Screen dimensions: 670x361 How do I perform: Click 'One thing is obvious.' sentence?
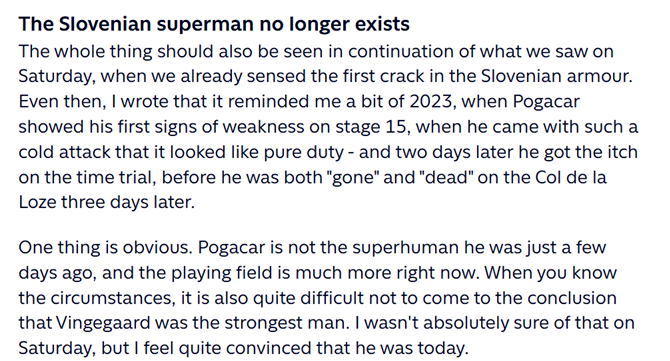106,247
